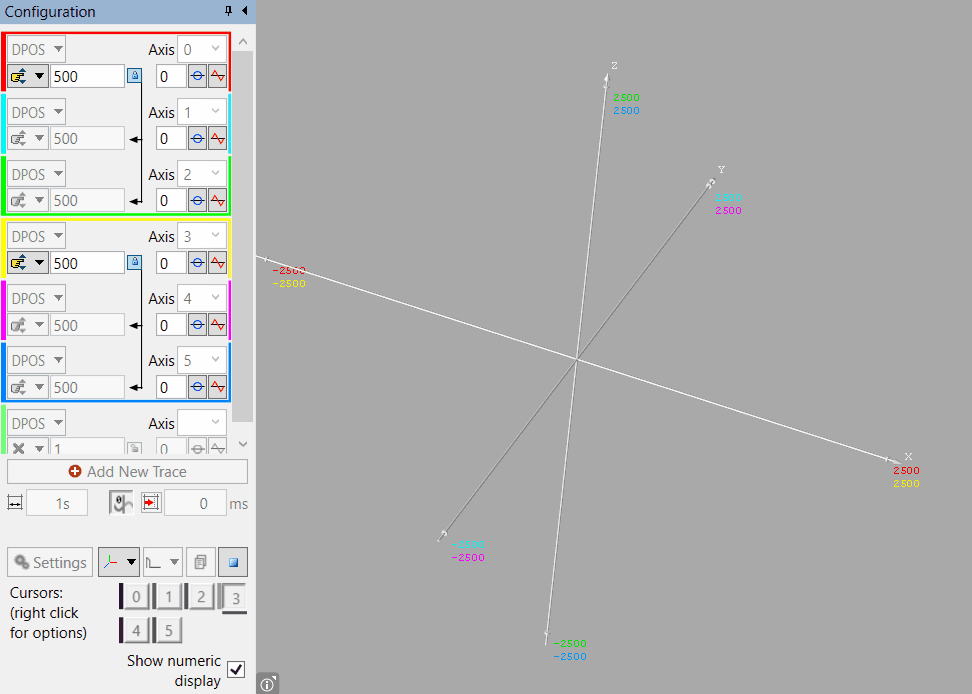This screenshot has height=694, width=972.
Task: Click the offset field of the Axis 1 trace
Action: pyautogui.click(x=171, y=139)
